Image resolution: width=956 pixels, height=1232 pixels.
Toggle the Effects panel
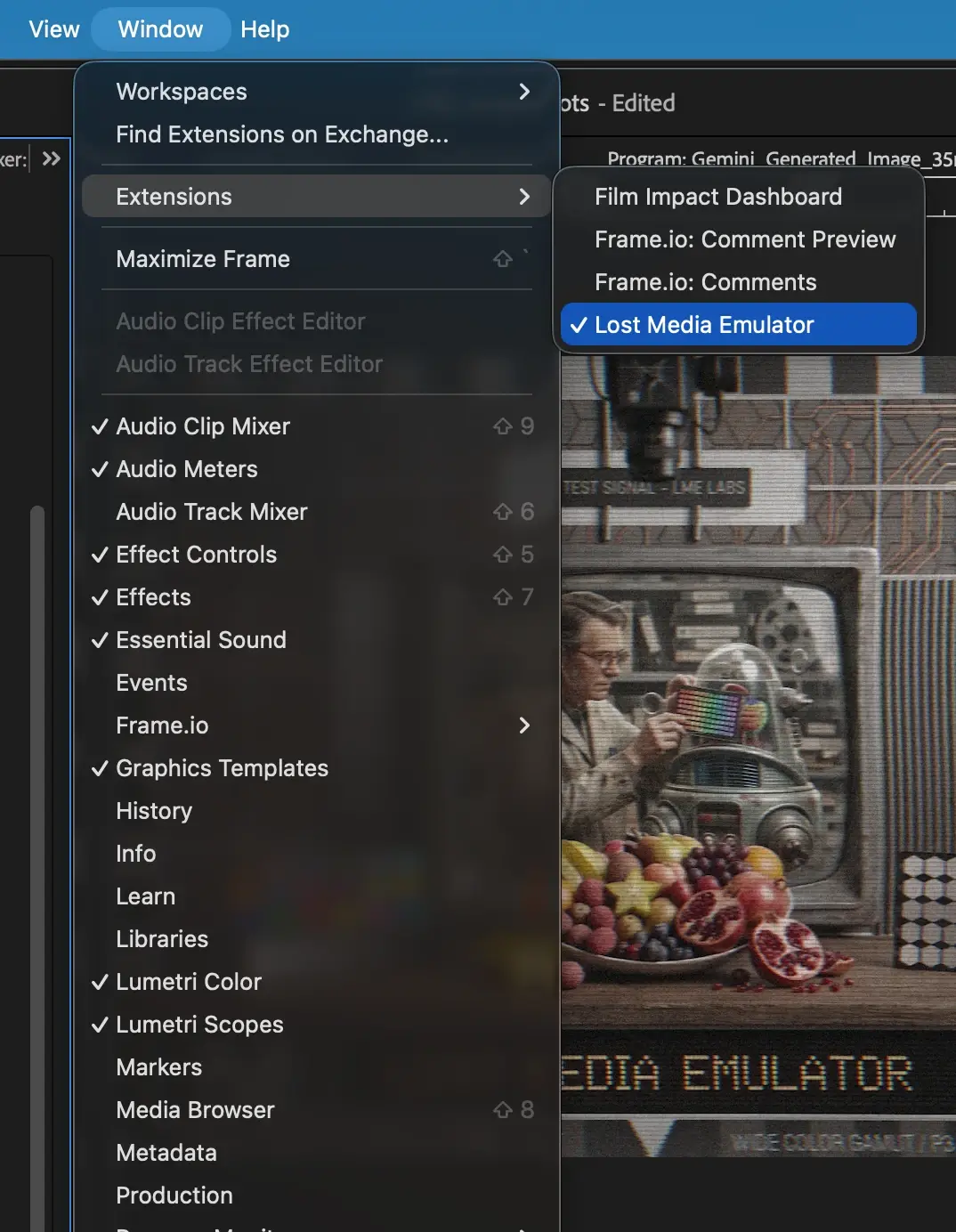317,597
